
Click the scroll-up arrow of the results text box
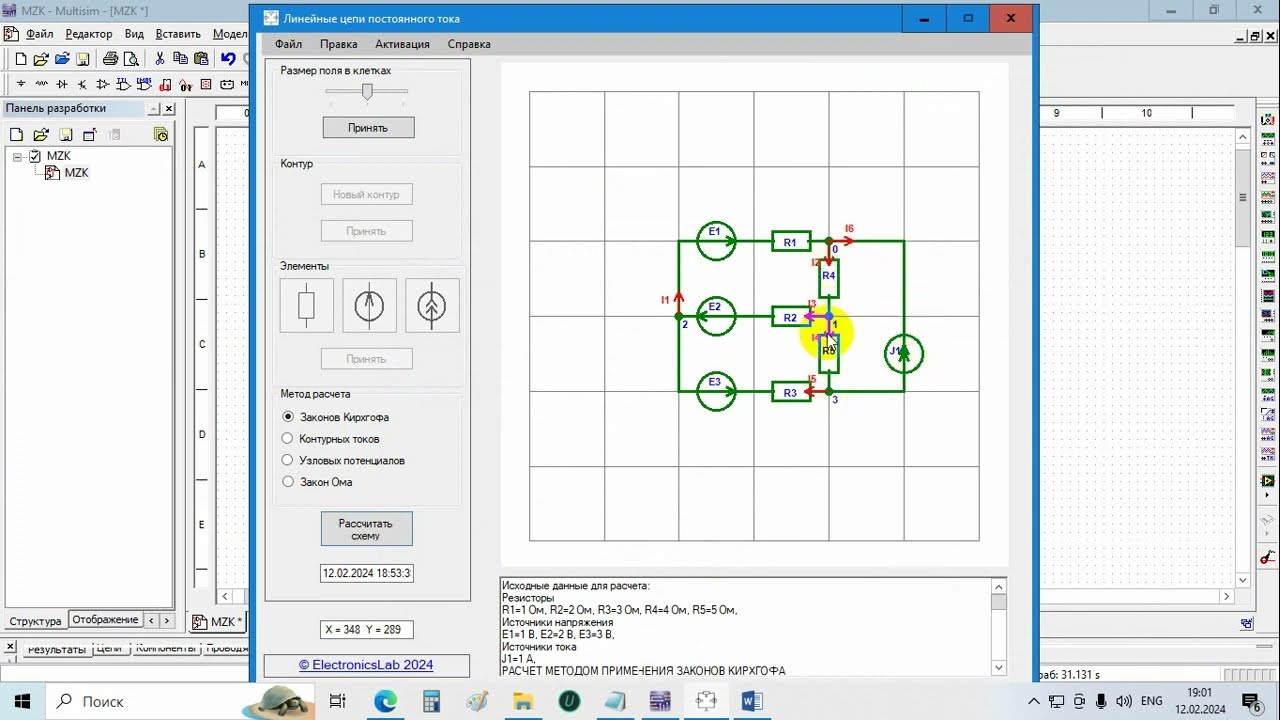point(998,587)
